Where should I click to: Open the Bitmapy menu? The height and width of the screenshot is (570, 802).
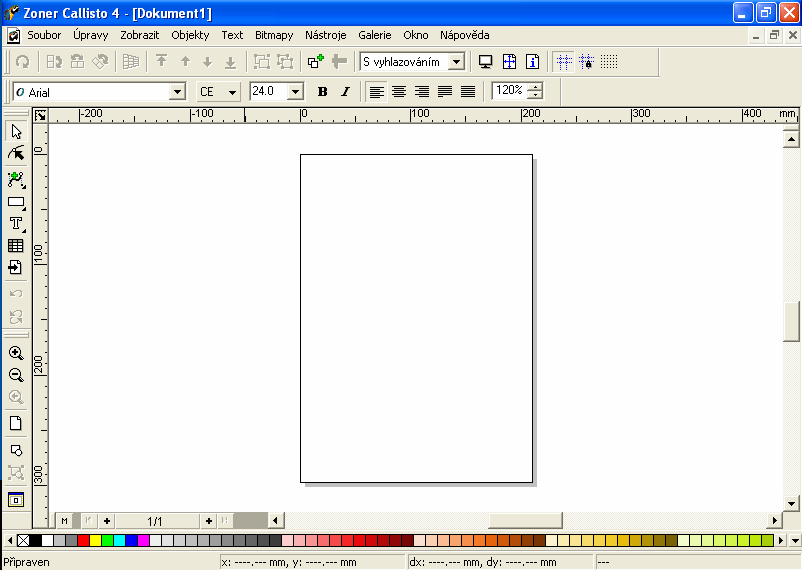click(274, 35)
